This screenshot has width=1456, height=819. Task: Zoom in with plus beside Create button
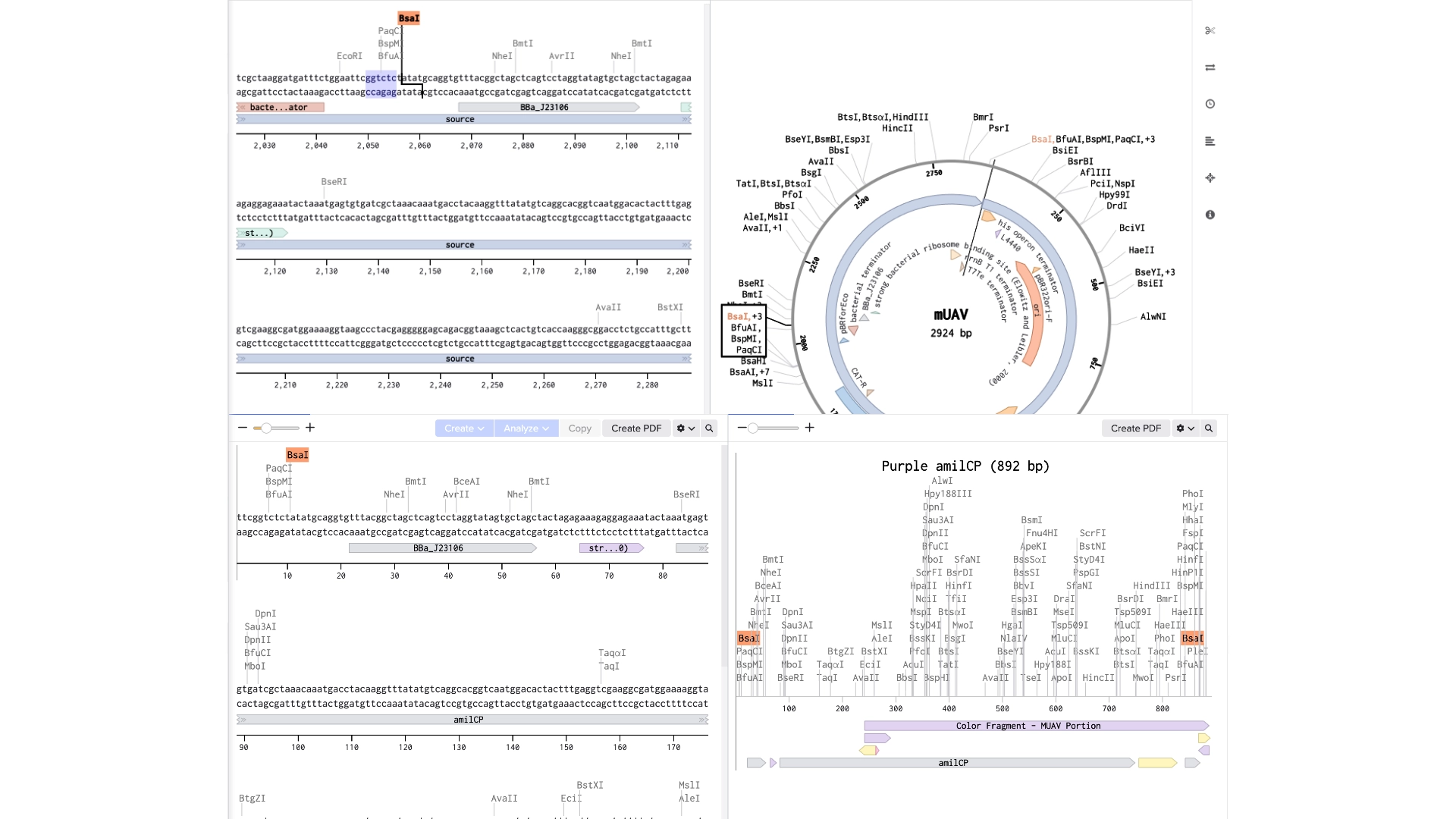(x=309, y=428)
